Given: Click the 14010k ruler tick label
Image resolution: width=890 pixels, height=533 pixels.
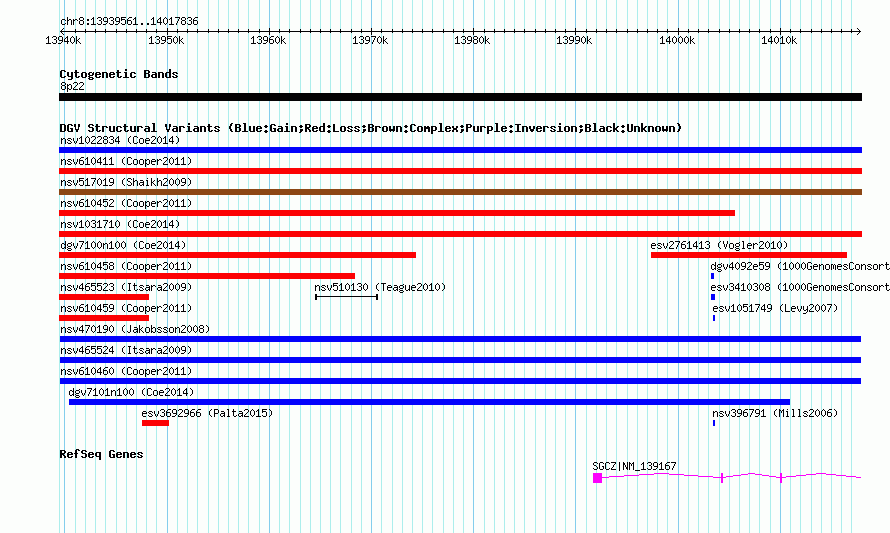Looking at the screenshot, I should [779, 41].
